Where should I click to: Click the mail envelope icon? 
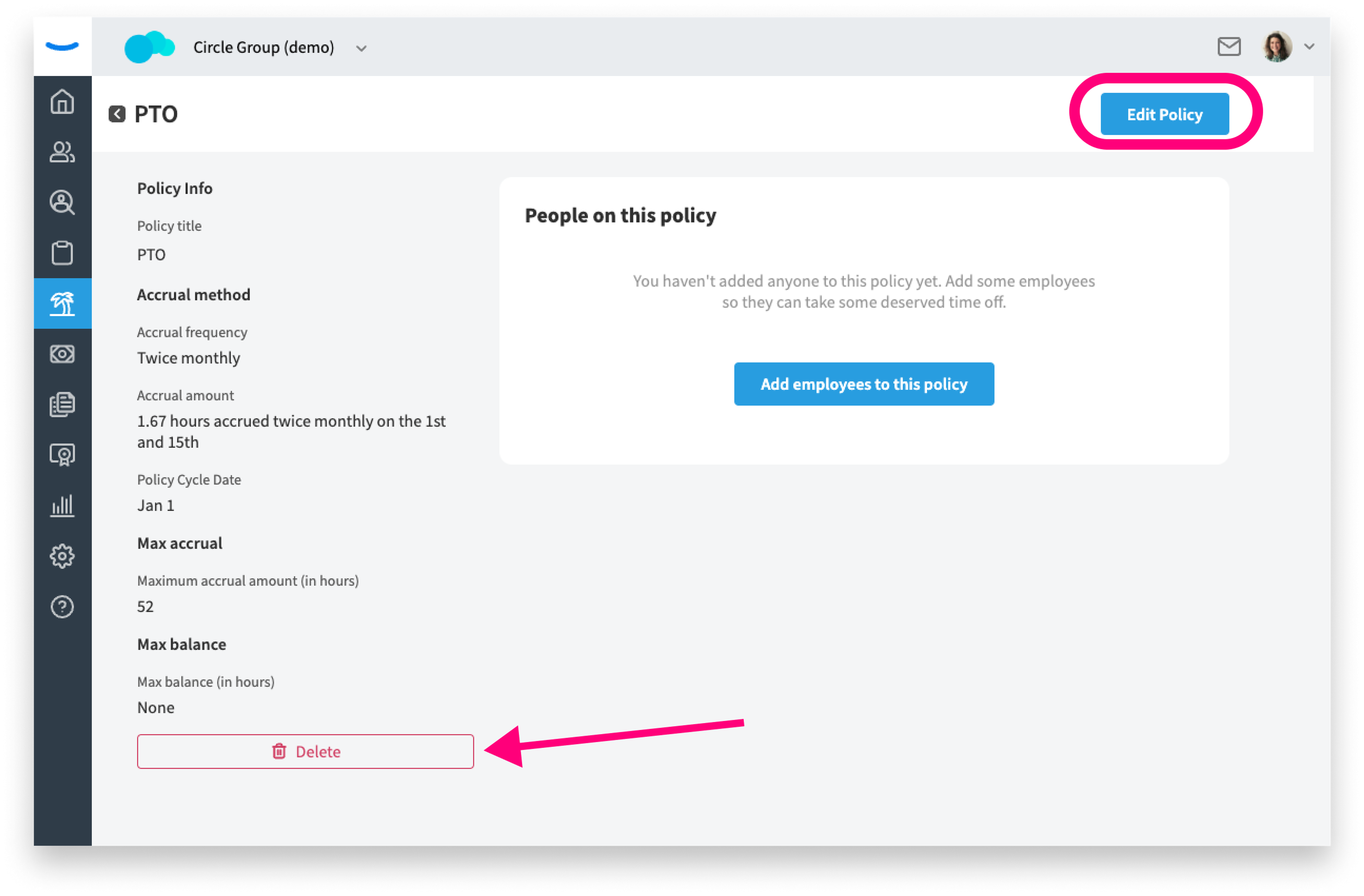(x=1229, y=47)
